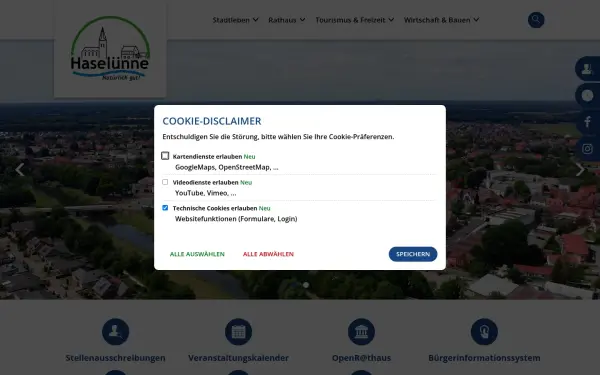This screenshot has width=600, height=375.
Task: Expand the Rathaus menu chevron
Action: 302,20
